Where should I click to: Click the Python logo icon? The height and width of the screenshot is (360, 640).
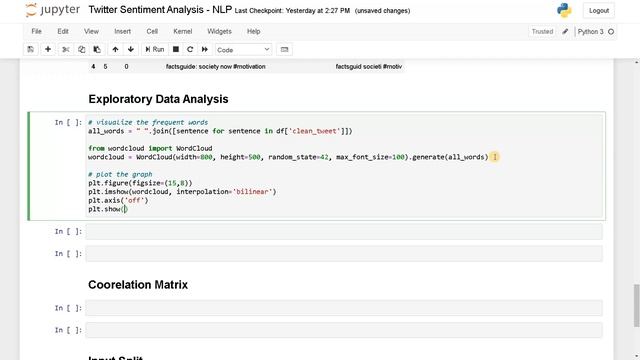point(564,11)
